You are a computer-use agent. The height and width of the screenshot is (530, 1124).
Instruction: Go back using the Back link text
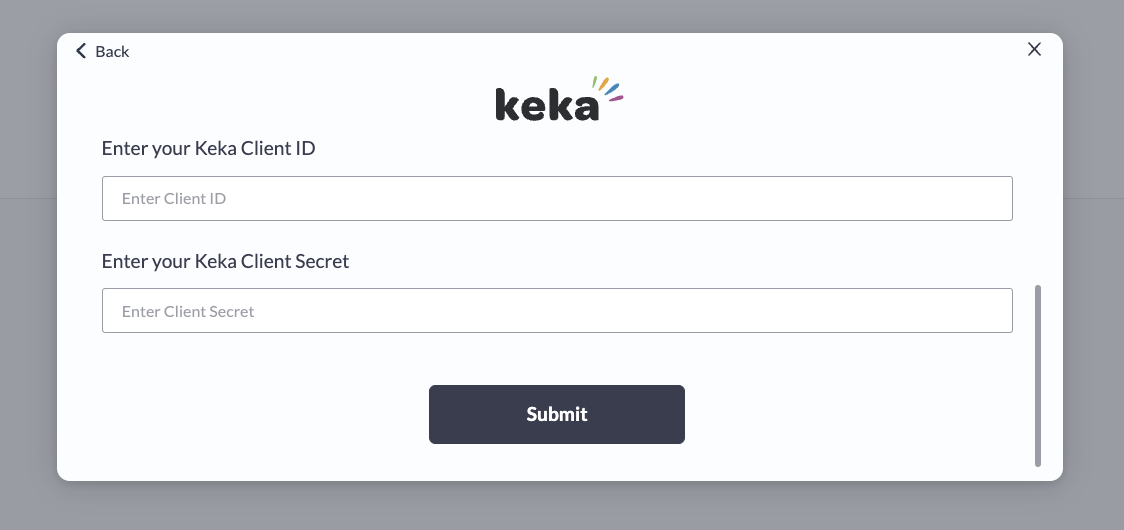112,52
